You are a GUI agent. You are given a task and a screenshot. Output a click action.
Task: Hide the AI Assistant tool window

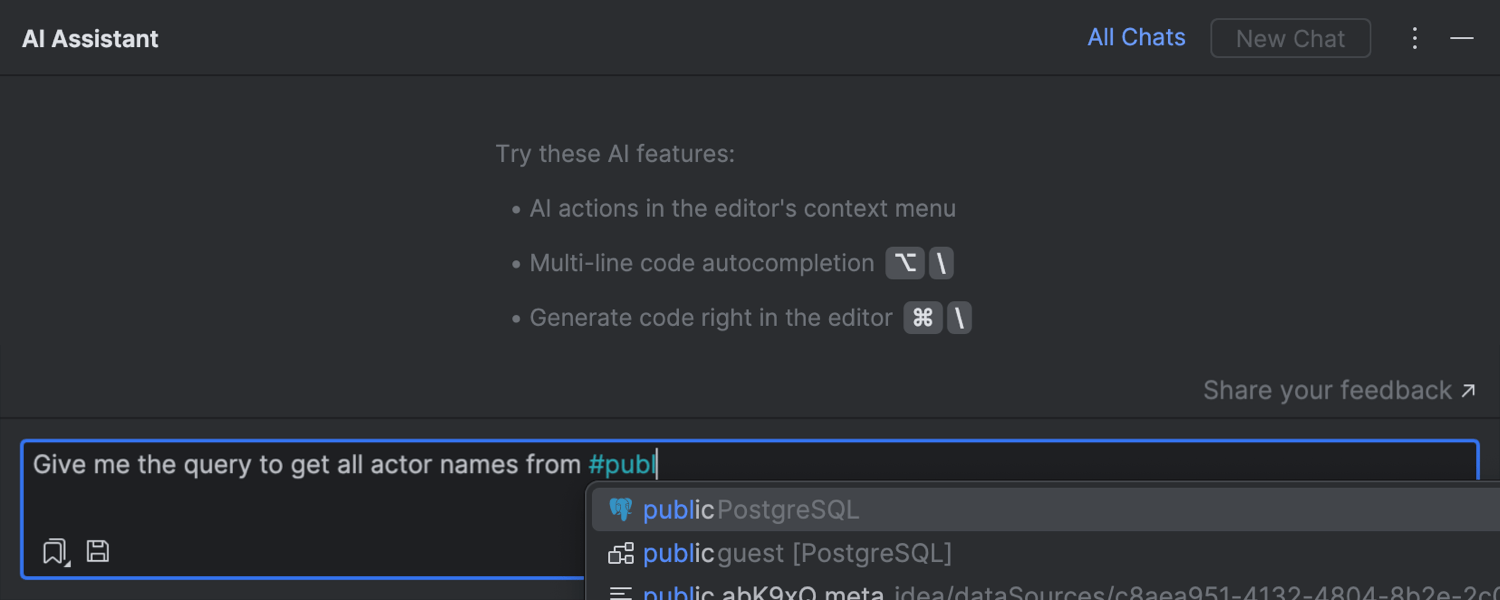tap(1462, 38)
